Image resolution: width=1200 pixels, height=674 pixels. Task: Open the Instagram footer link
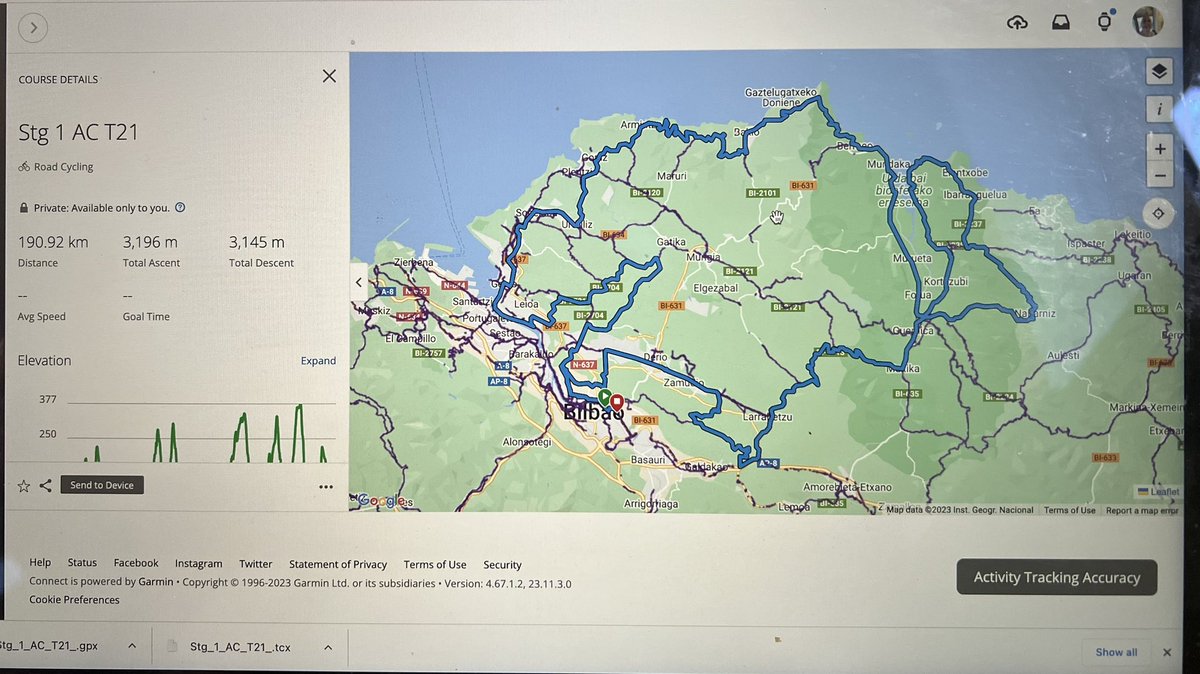tap(198, 564)
